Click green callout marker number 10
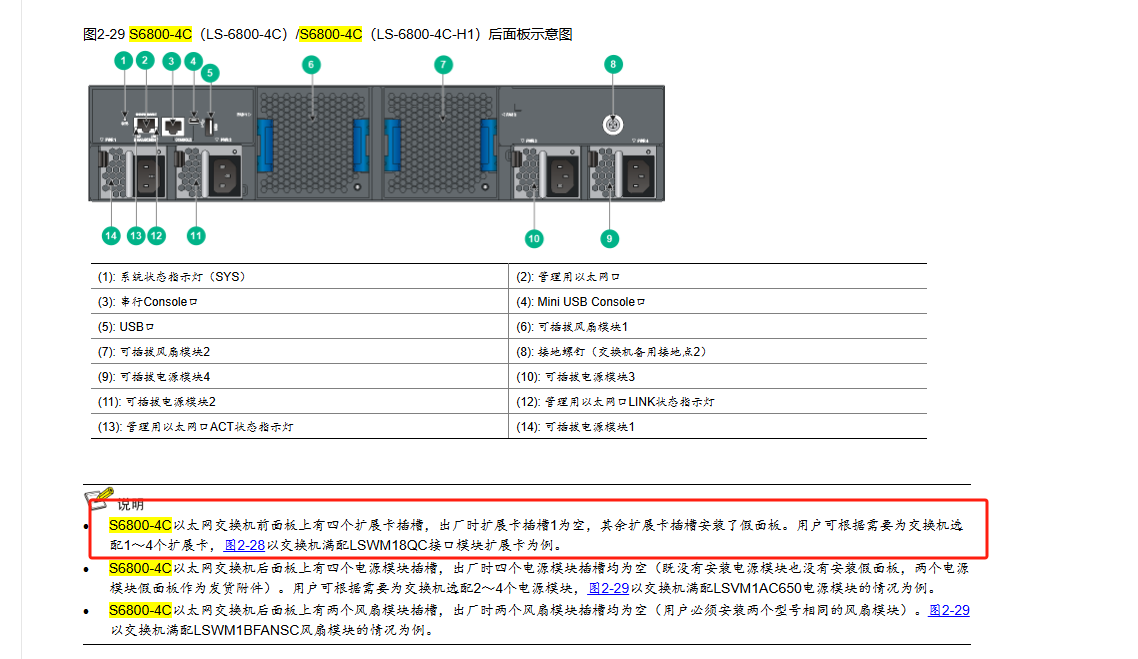Image resolution: width=1138 pixels, height=659 pixels. coord(534,238)
